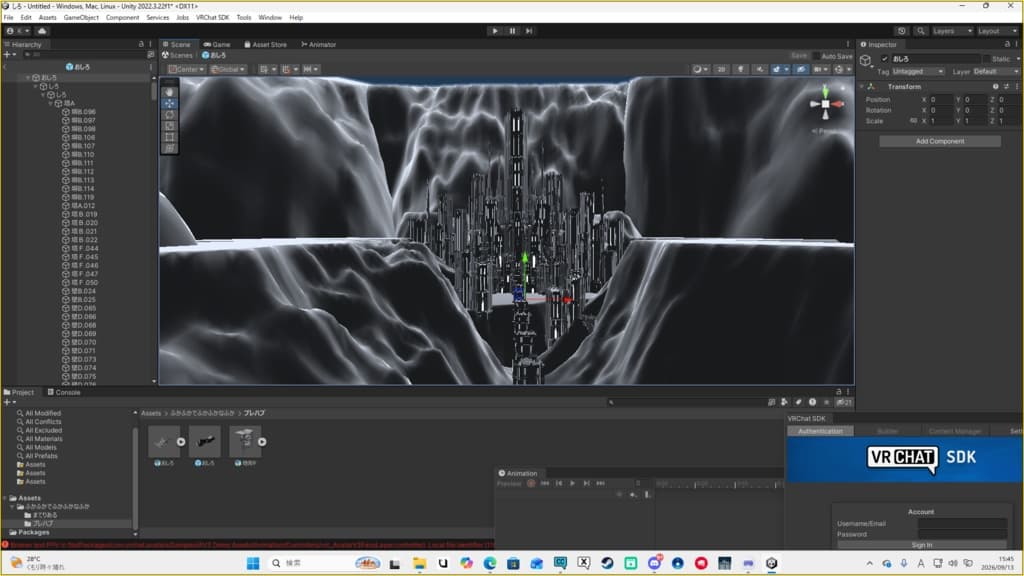The height and width of the screenshot is (576, 1024).
Task: Click the Authentication tab in VRChat SDK
Action: tap(820, 431)
